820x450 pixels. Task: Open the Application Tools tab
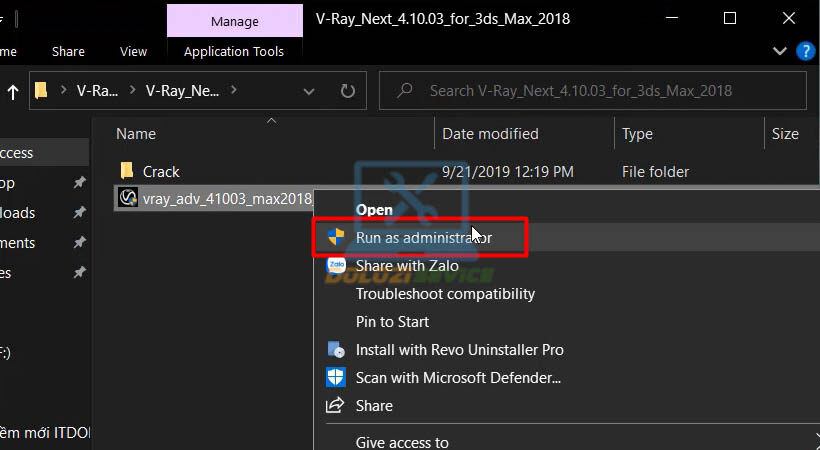click(234, 51)
